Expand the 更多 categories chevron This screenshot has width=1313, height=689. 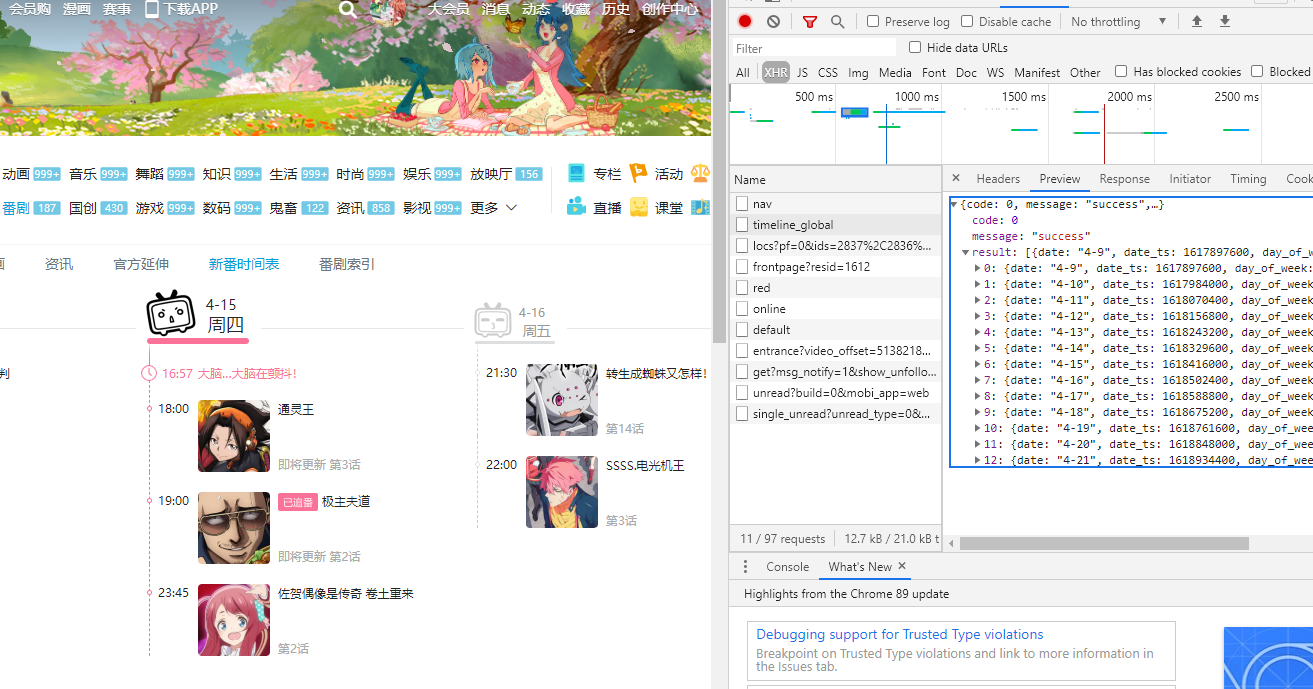tap(512, 208)
